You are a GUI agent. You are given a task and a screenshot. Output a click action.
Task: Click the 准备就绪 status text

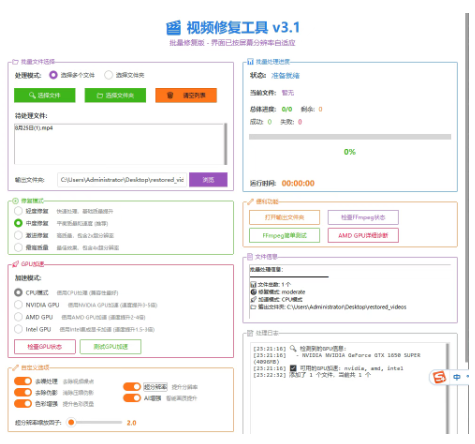click(x=285, y=76)
